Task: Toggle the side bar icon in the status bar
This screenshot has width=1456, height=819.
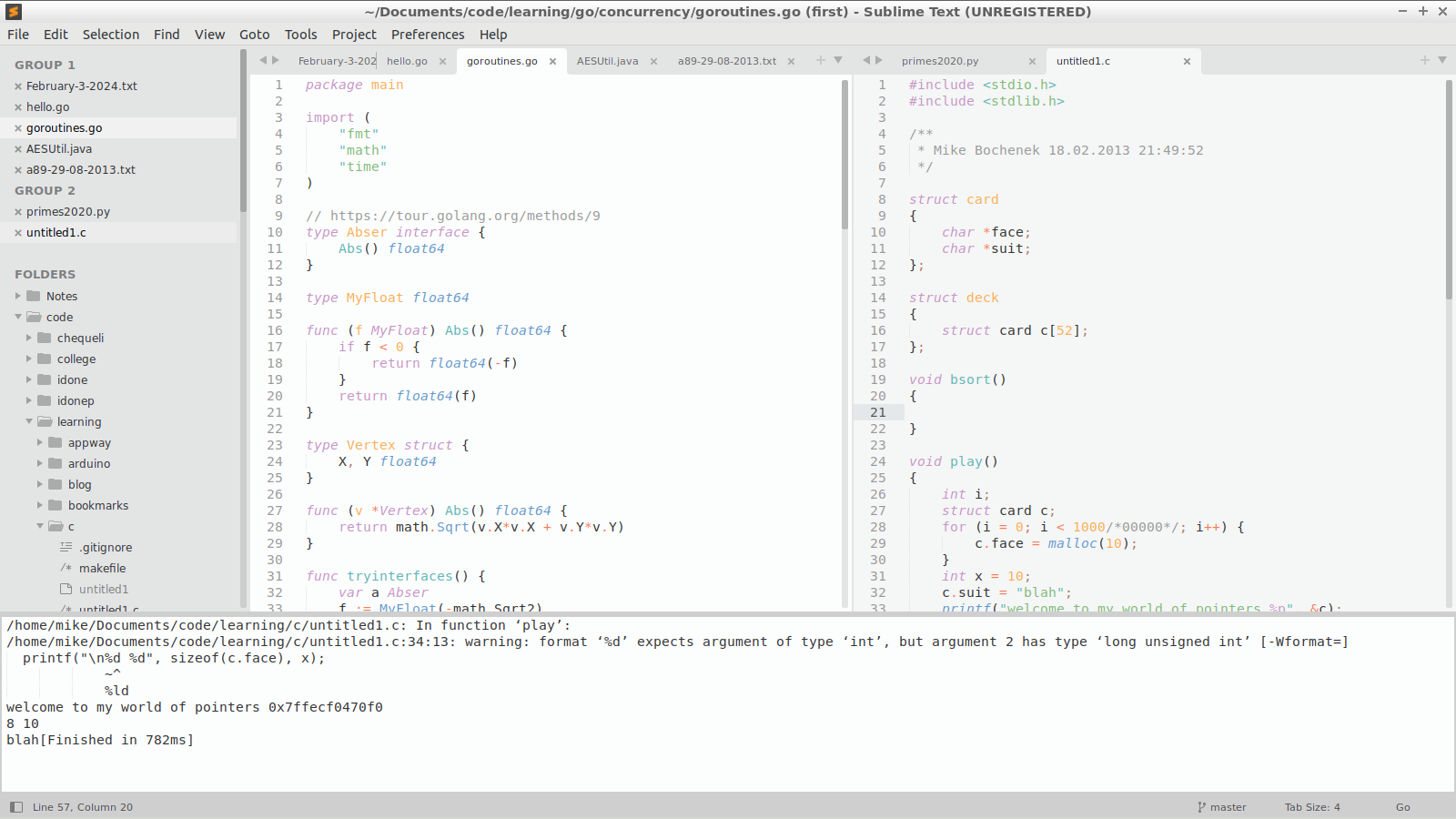Action: 15,806
